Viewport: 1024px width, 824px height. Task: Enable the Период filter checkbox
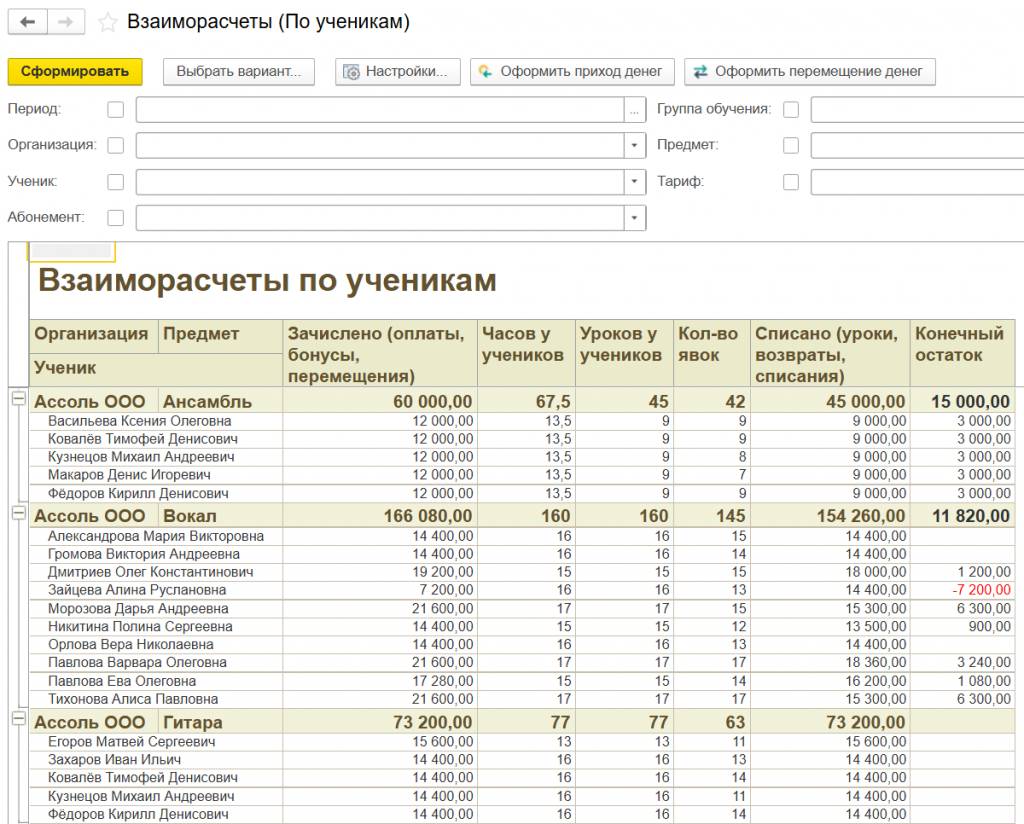pyautogui.click(x=116, y=110)
